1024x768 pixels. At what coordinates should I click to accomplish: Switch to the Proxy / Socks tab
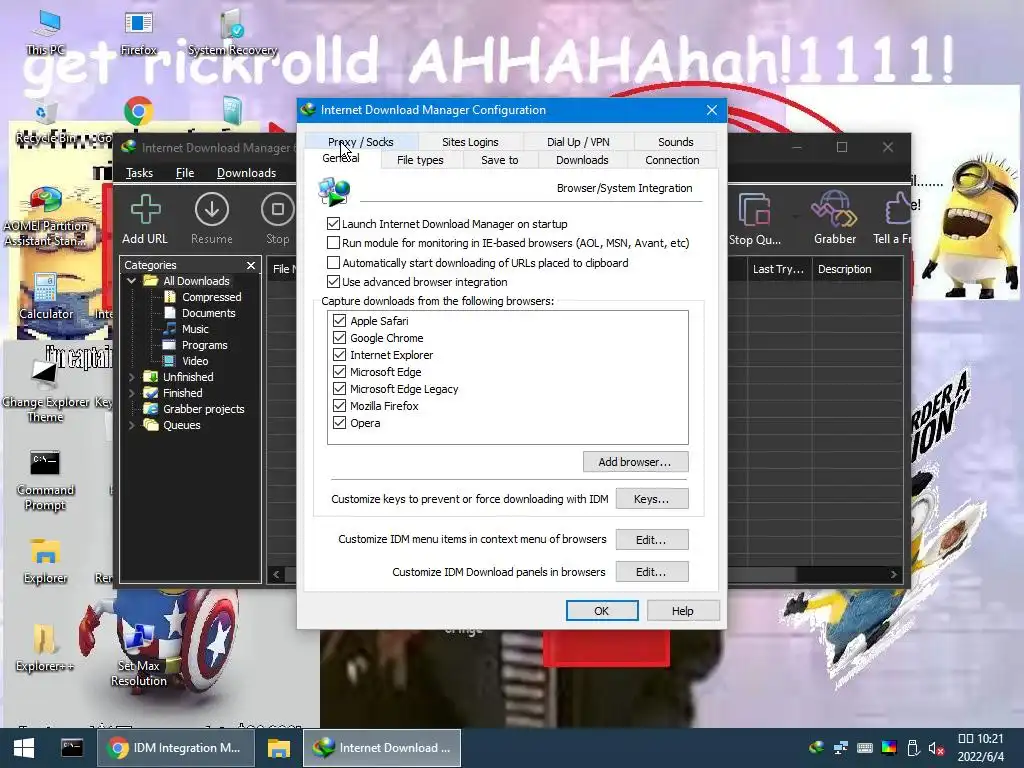pos(360,142)
